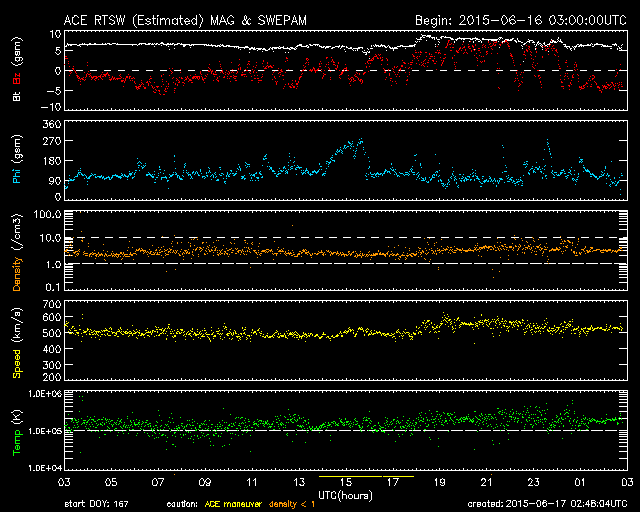Click the hour 09 tick label
The width and height of the screenshot is (640, 512).
tap(205, 482)
